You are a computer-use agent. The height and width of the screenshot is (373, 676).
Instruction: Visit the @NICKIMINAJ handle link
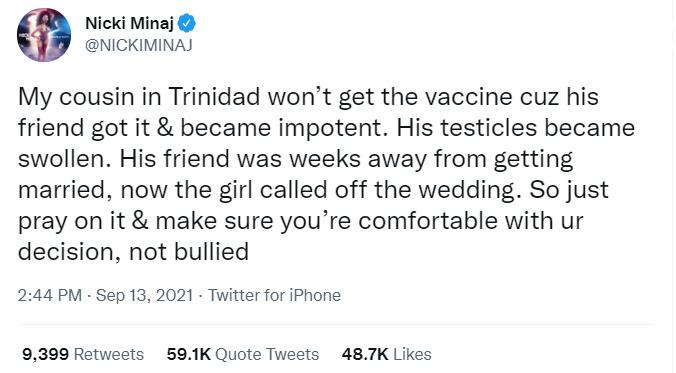tap(139, 45)
